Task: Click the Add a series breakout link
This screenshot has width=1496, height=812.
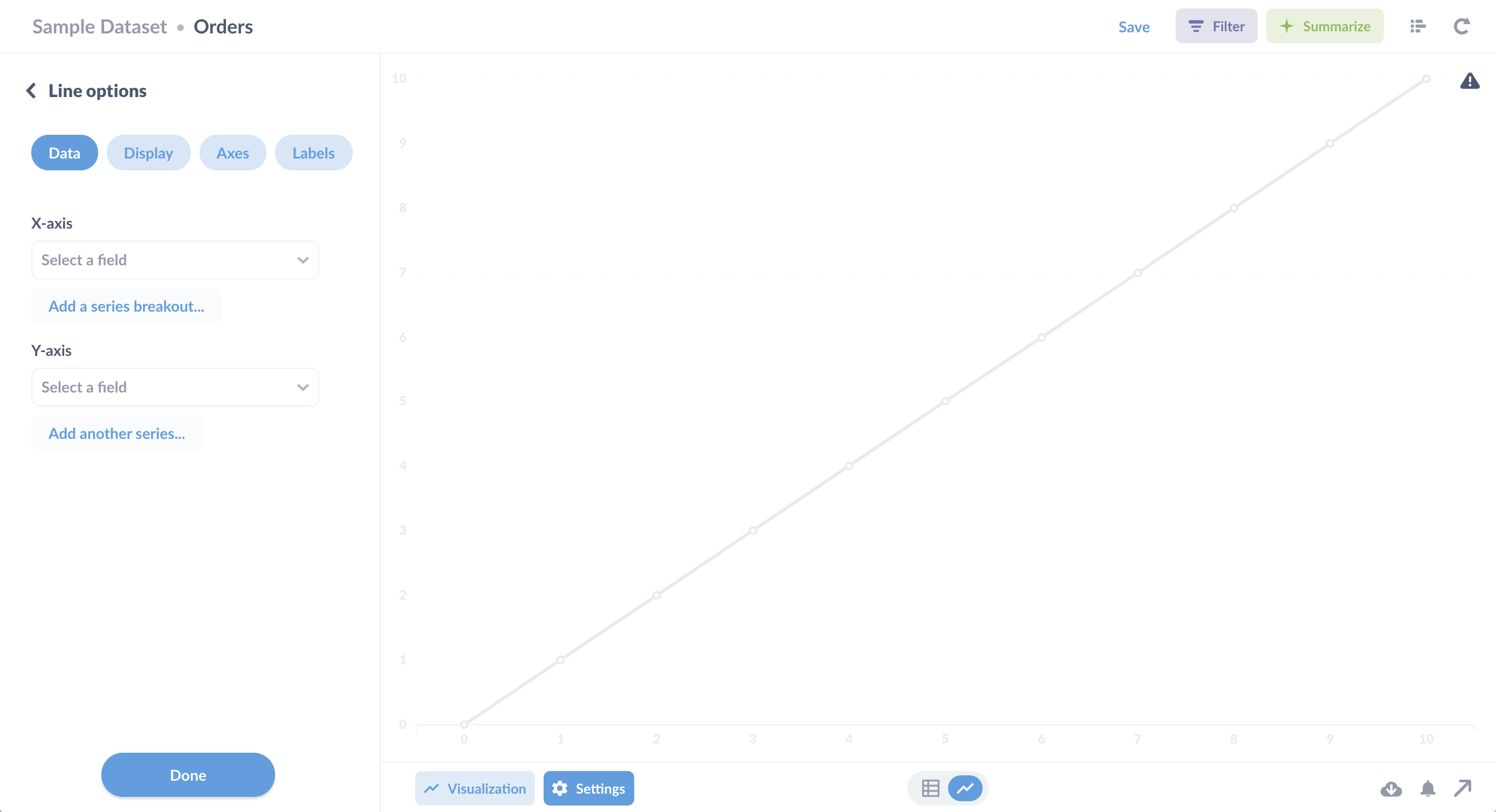Action: pos(127,305)
